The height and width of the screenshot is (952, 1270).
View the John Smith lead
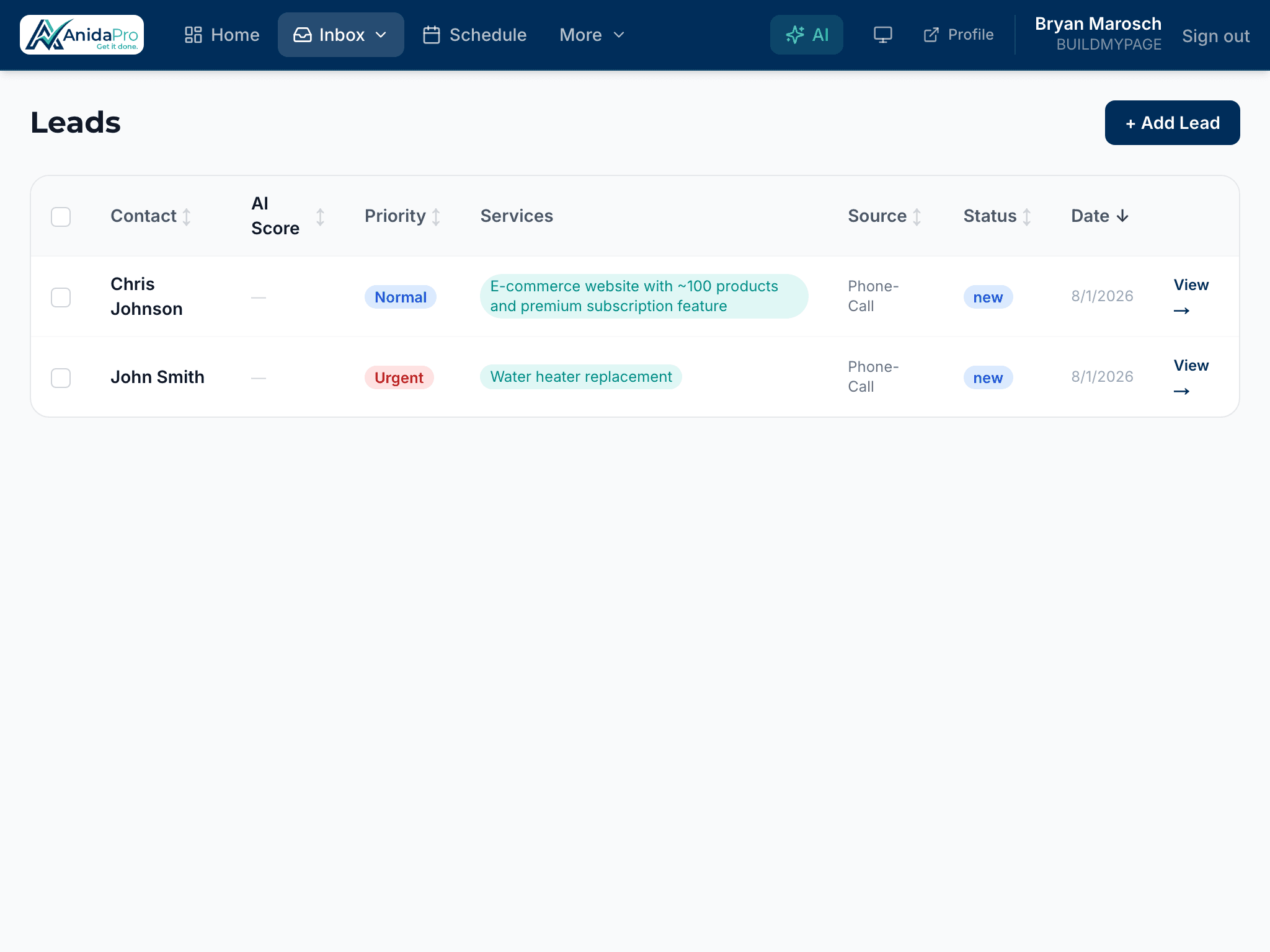point(1191,377)
